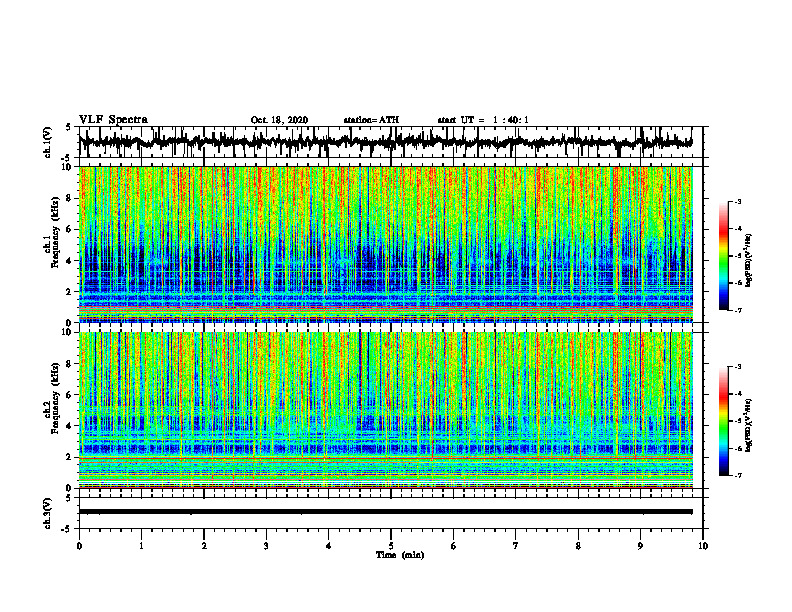This screenshot has width=792, height=612.
Task: Click time axis tick label "4"
Action: pos(329,546)
